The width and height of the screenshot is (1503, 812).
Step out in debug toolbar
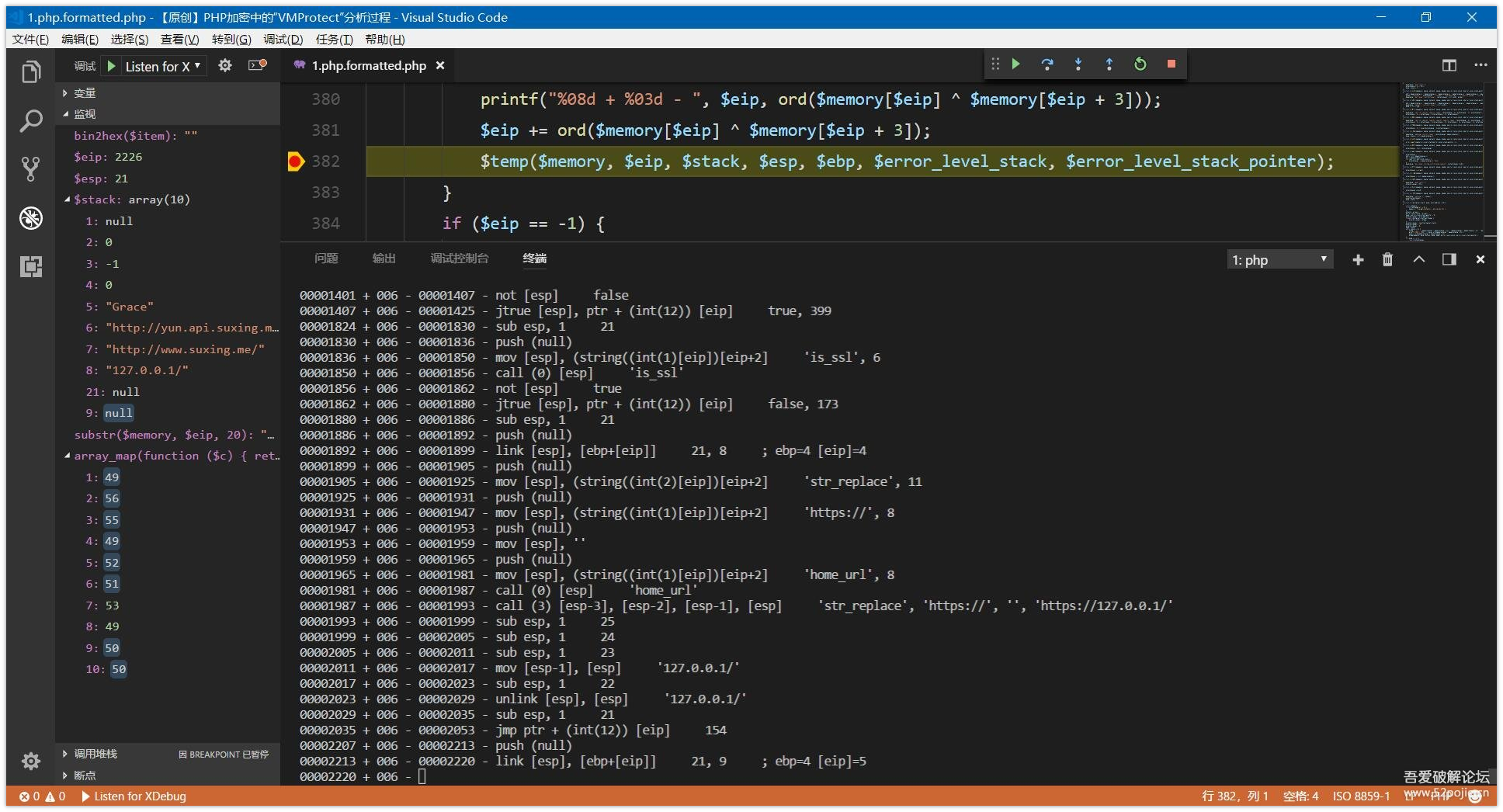pos(1109,64)
